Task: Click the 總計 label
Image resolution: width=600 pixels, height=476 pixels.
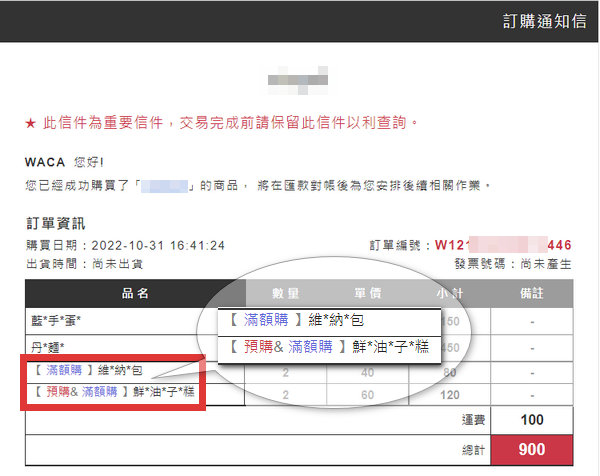Action: (473, 450)
